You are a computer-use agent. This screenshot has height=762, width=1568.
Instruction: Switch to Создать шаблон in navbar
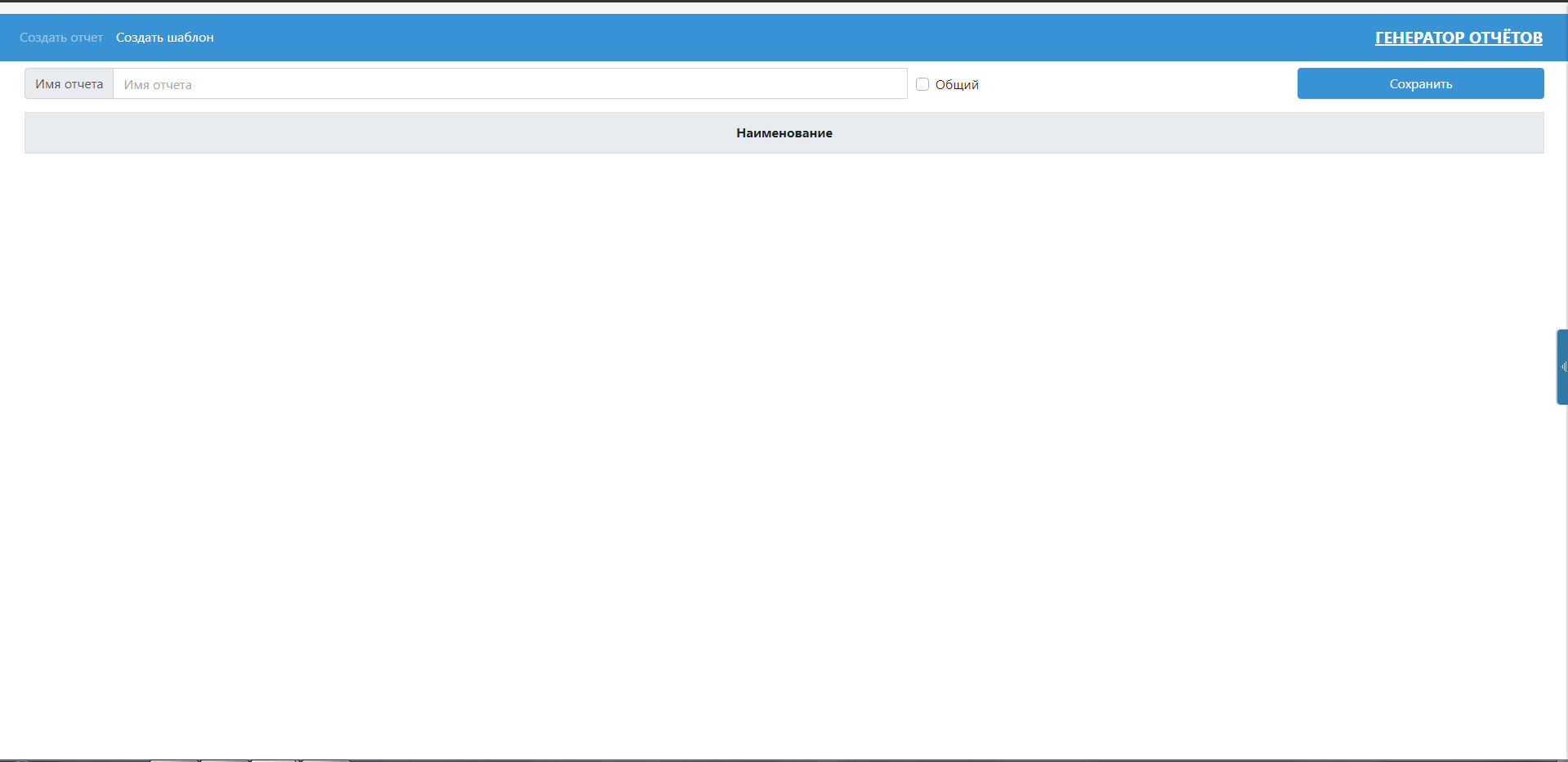click(165, 38)
